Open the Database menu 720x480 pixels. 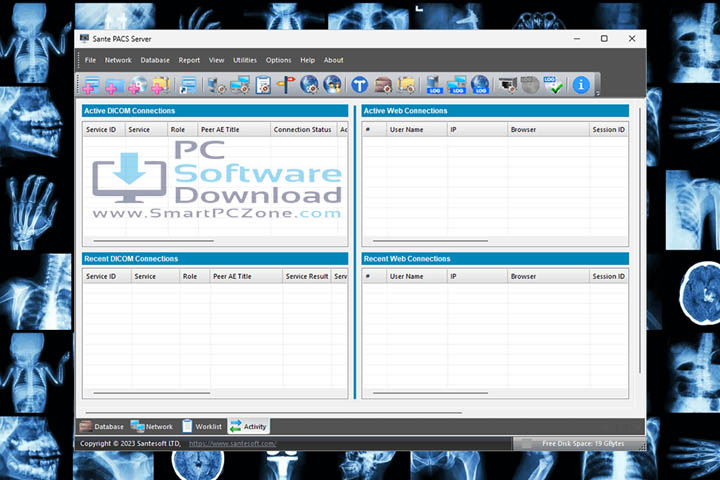[x=155, y=60]
